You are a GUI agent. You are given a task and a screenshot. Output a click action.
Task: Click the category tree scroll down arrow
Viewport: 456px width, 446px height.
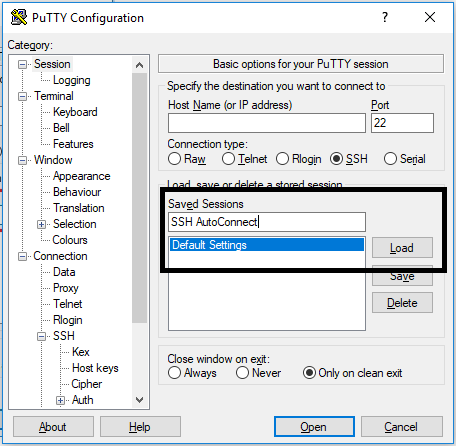click(139, 399)
